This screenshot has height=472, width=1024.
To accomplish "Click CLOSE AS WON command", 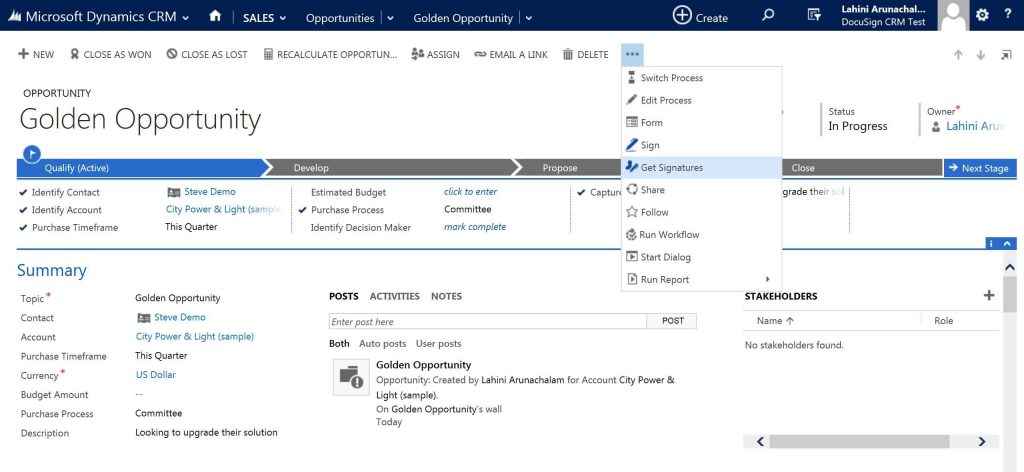I will coord(110,54).
